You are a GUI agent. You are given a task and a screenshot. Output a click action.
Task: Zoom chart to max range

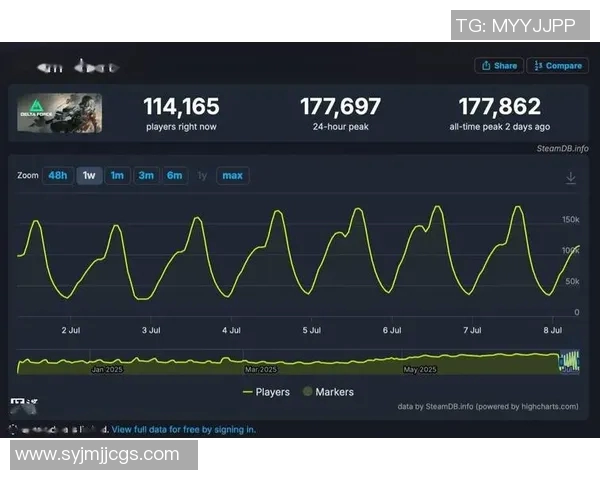pyautogui.click(x=232, y=176)
